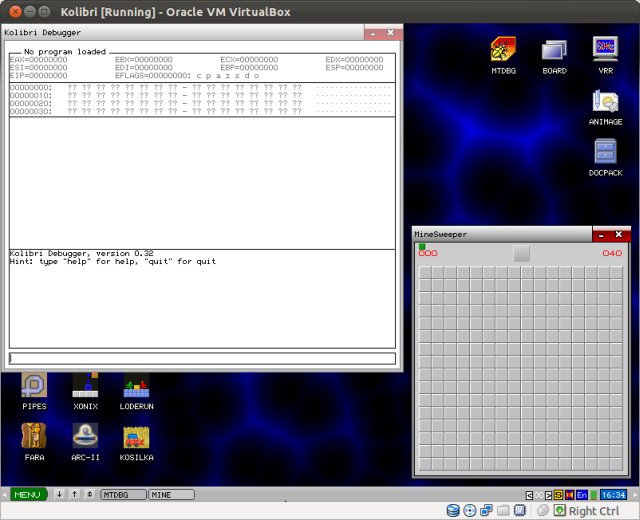
Task: Launch the LODERUN game icon
Action: 136,386
